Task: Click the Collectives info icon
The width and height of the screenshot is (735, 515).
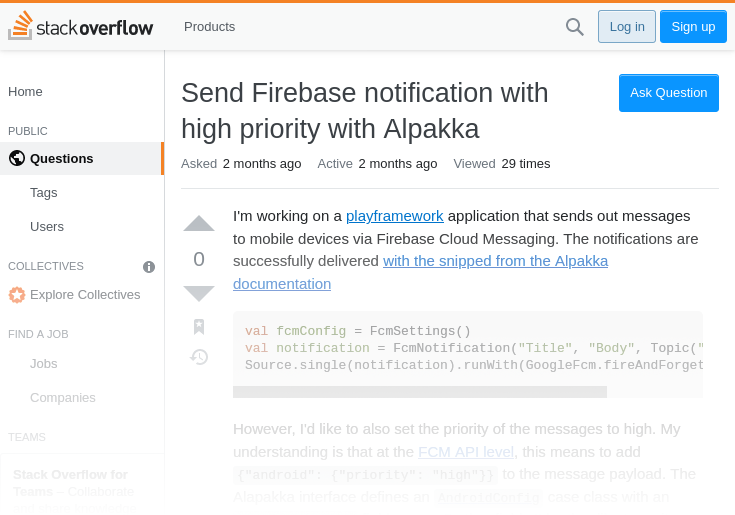Action: [149, 267]
